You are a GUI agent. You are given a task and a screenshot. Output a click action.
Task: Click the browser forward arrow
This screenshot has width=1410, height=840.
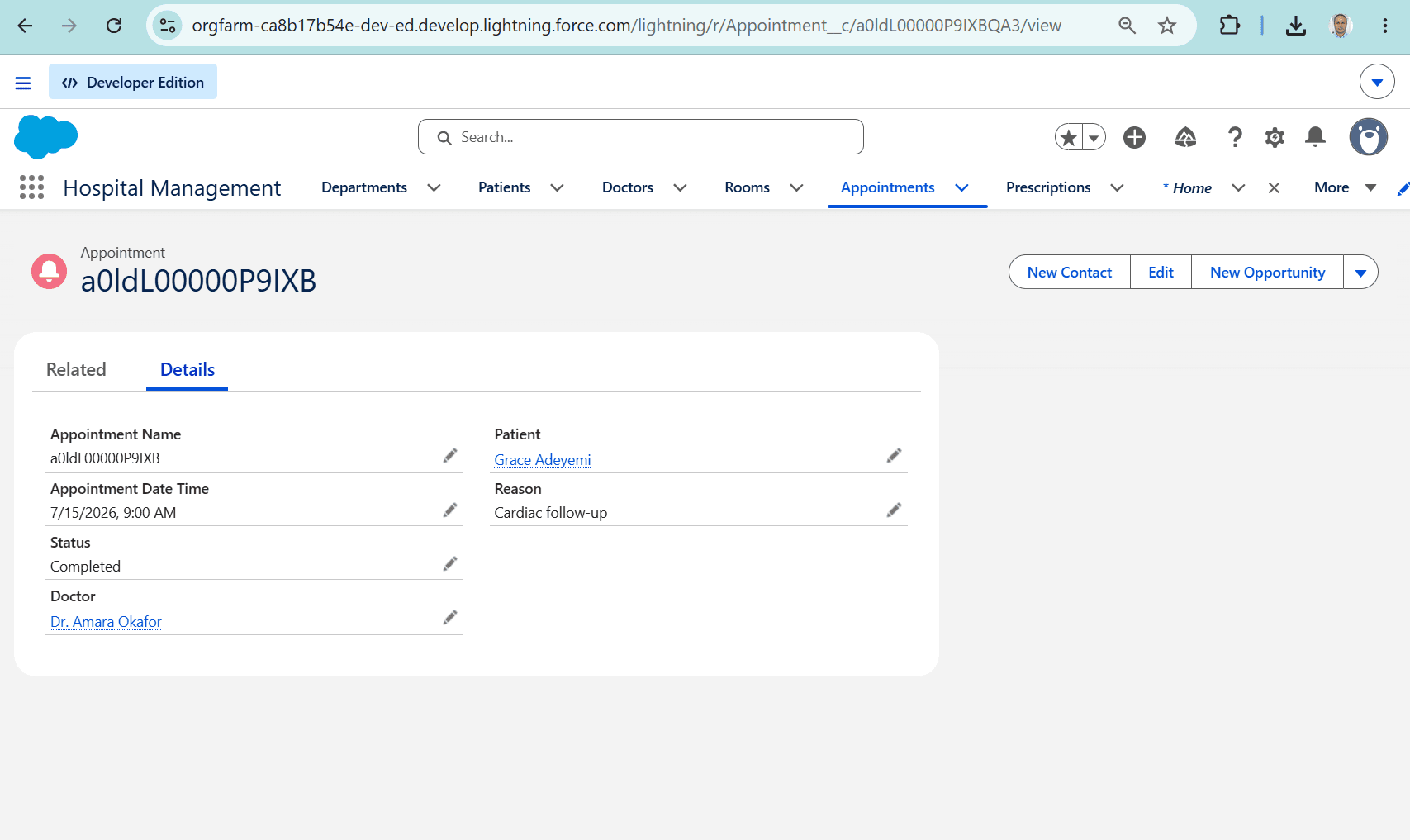[x=69, y=26]
